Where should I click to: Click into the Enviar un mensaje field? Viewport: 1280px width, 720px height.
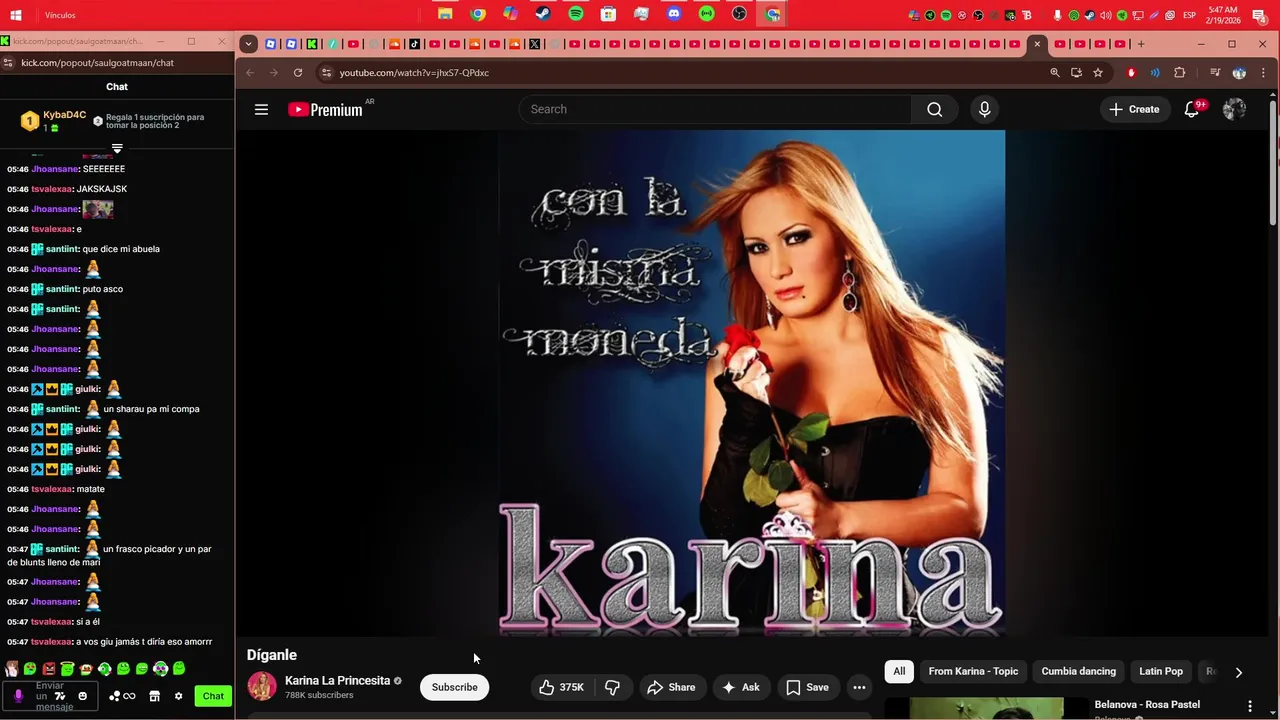(48, 696)
